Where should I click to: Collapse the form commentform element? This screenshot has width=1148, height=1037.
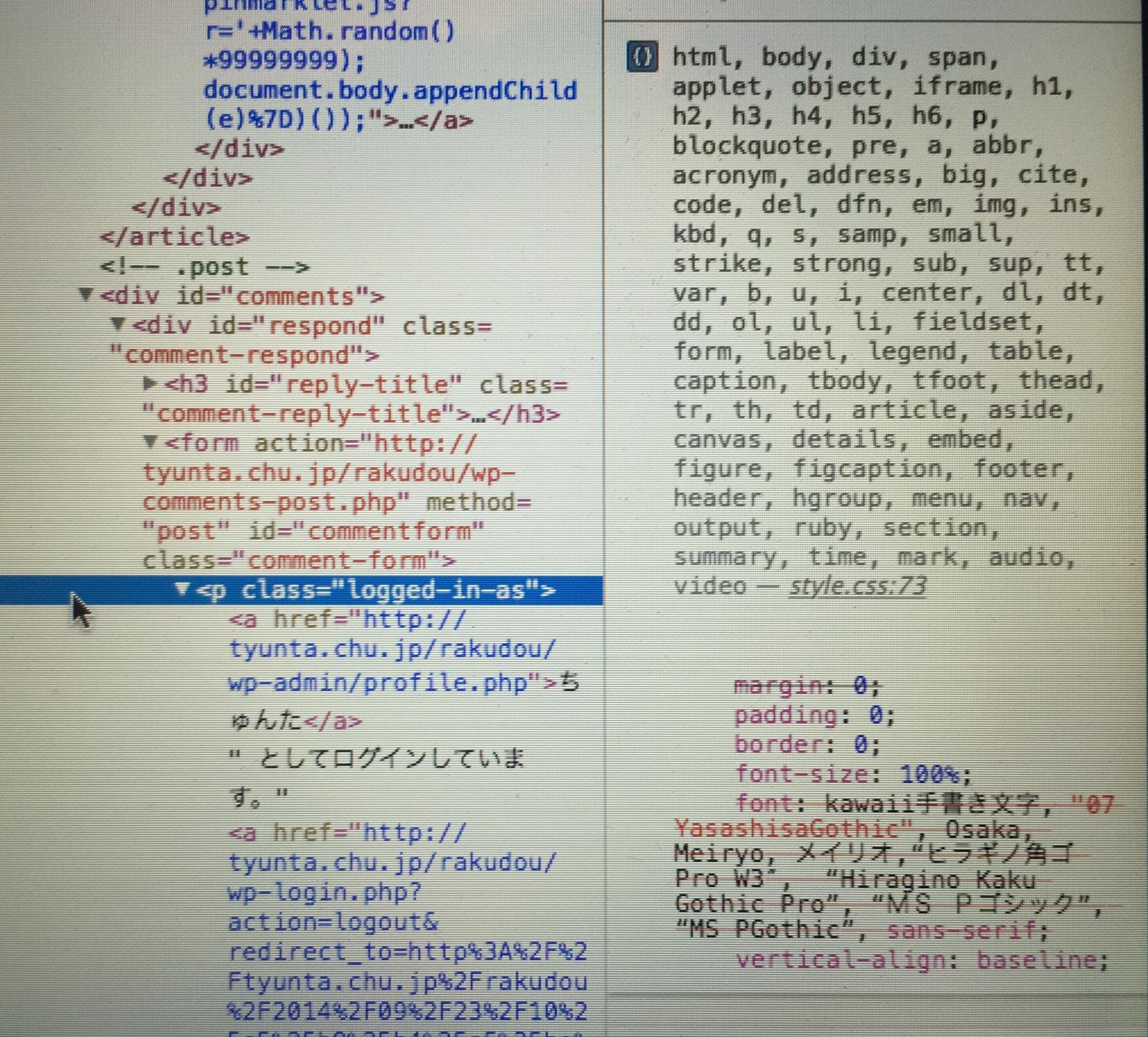pyautogui.click(x=150, y=442)
